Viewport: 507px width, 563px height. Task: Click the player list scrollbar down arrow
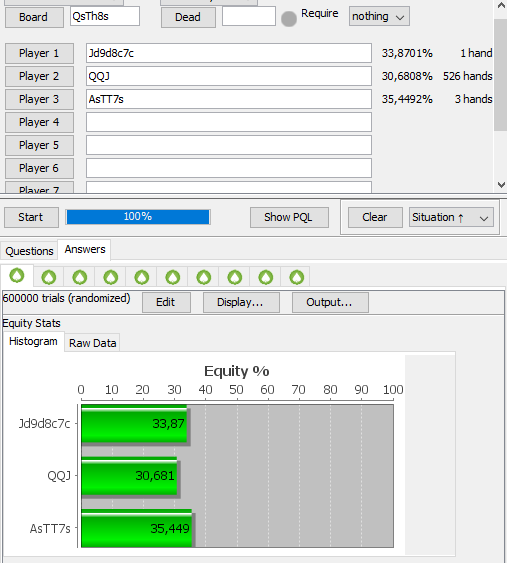[501, 185]
